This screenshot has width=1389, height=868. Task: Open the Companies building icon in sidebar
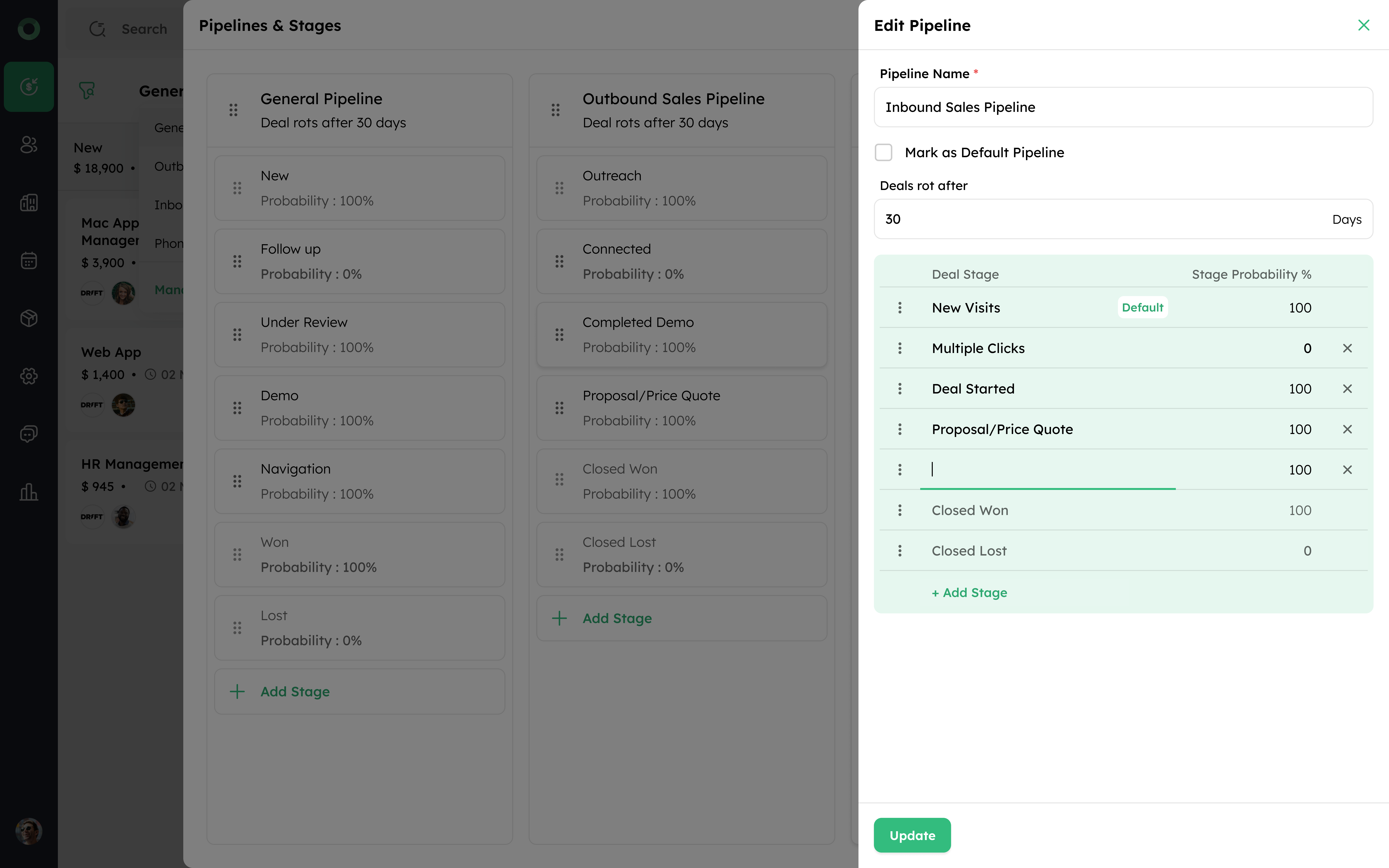29,203
